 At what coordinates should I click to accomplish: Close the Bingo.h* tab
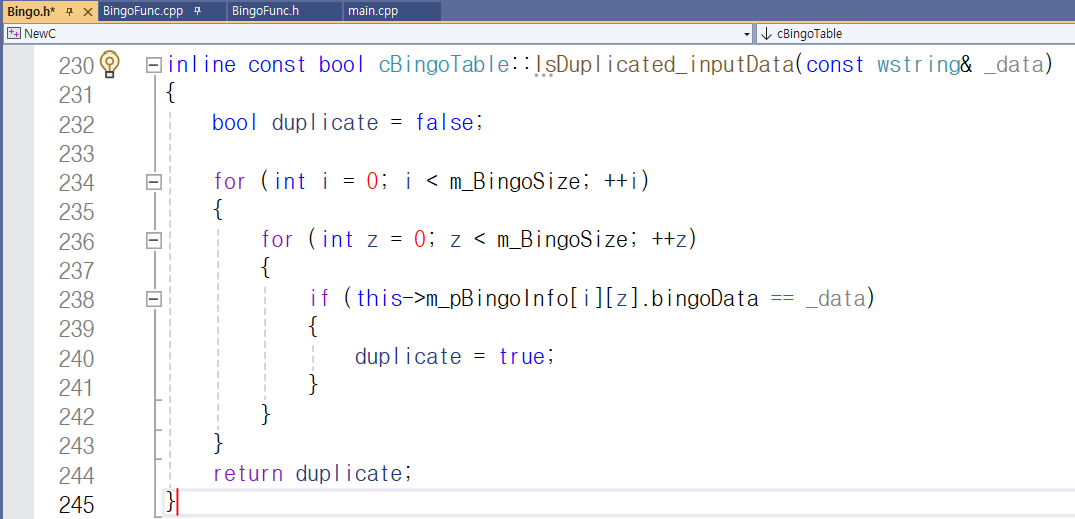point(86,12)
